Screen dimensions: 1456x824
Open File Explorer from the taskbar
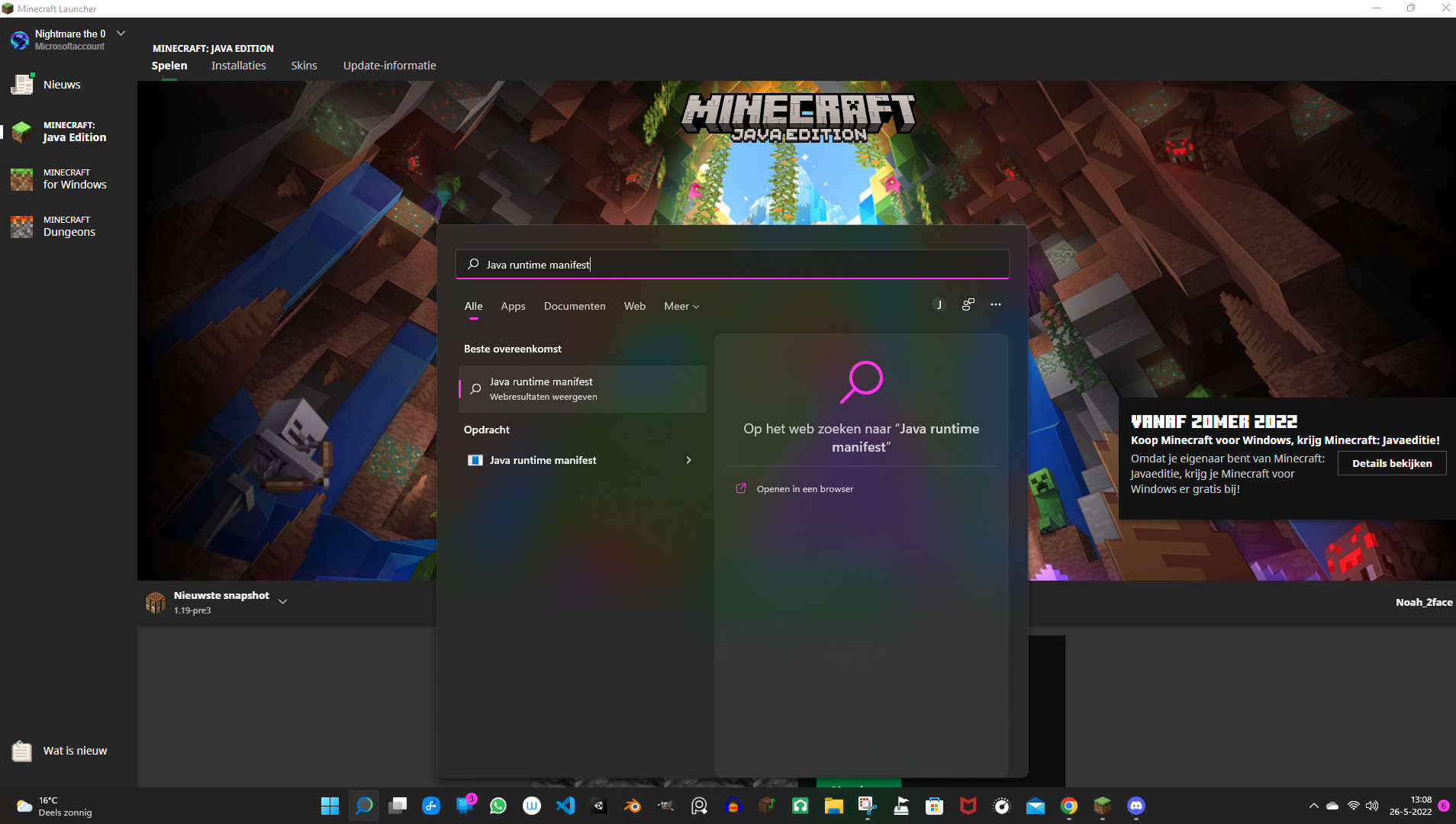click(x=834, y=806)
